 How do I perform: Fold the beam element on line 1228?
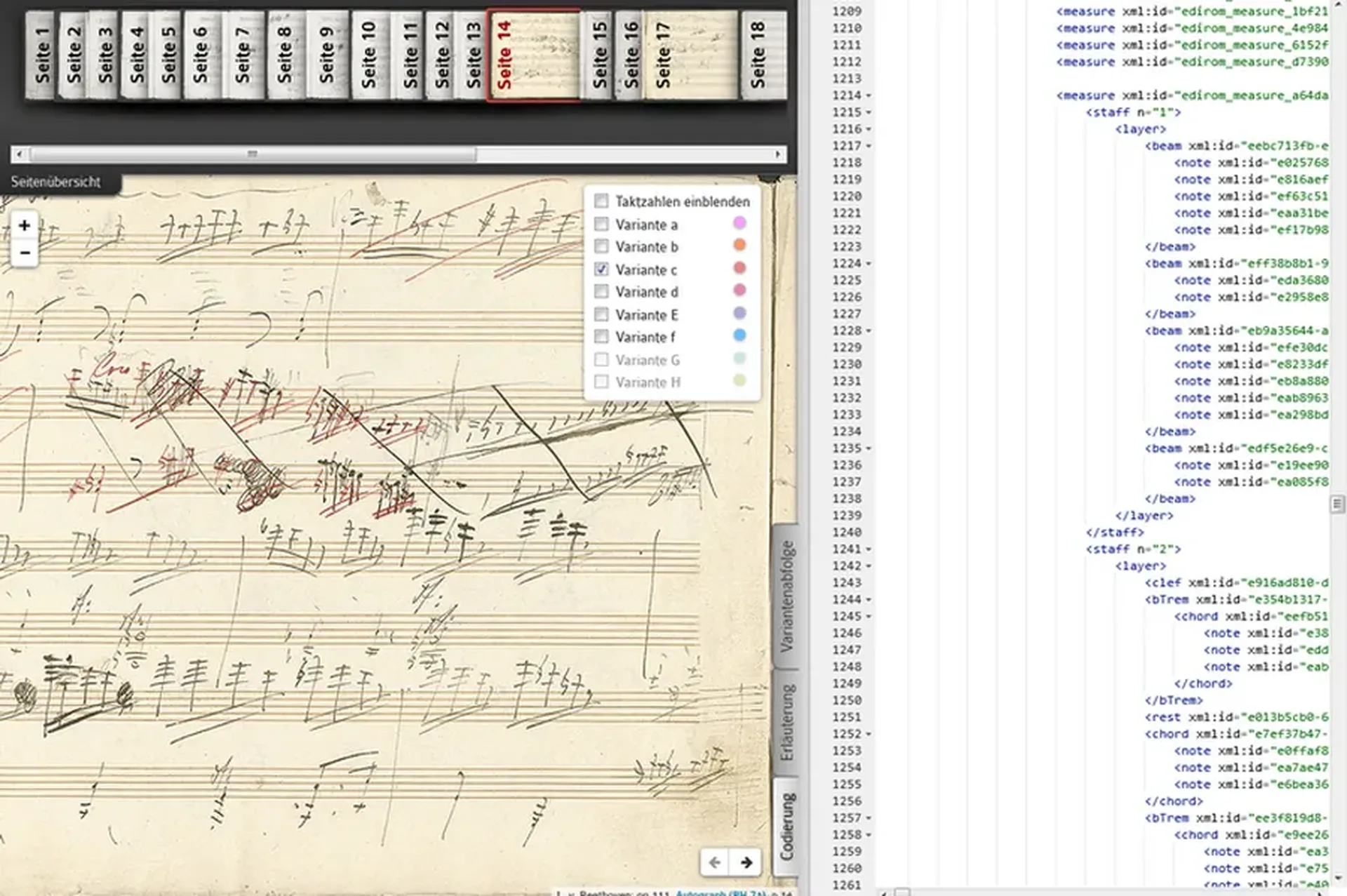(869, 330)
